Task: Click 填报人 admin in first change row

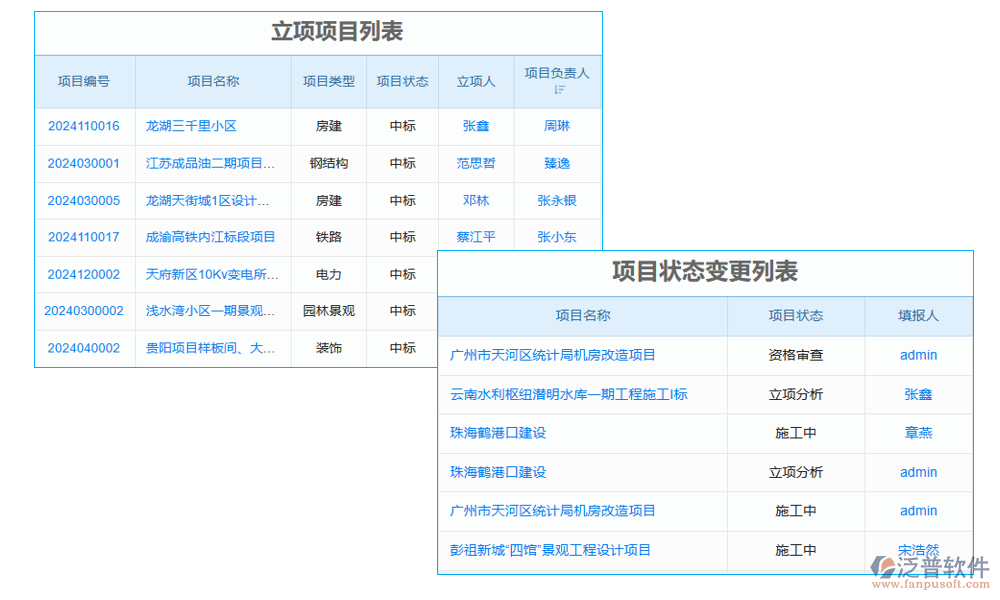Action: (918, 355)
